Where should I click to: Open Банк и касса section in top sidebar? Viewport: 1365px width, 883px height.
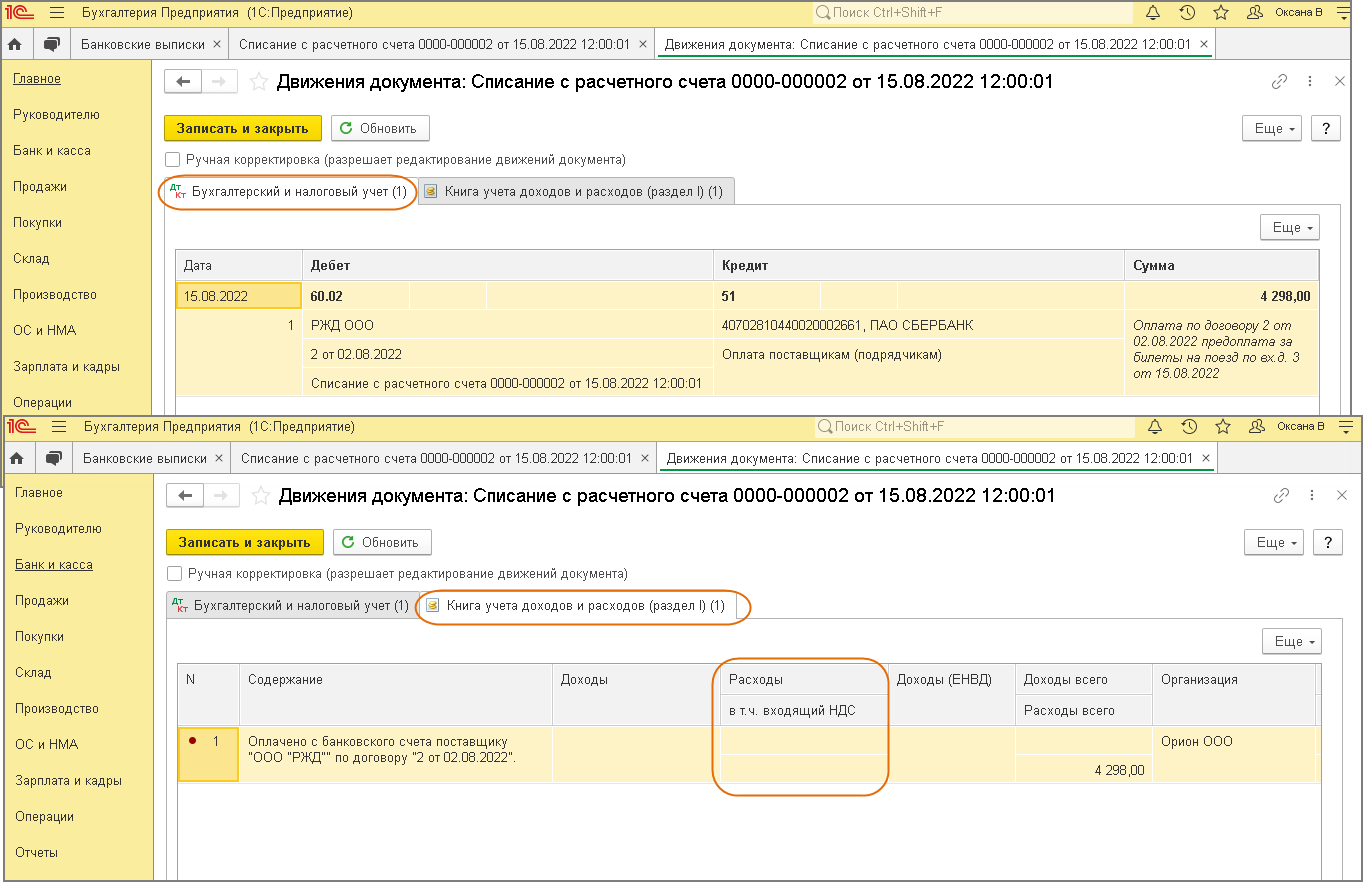click(52, 150)
